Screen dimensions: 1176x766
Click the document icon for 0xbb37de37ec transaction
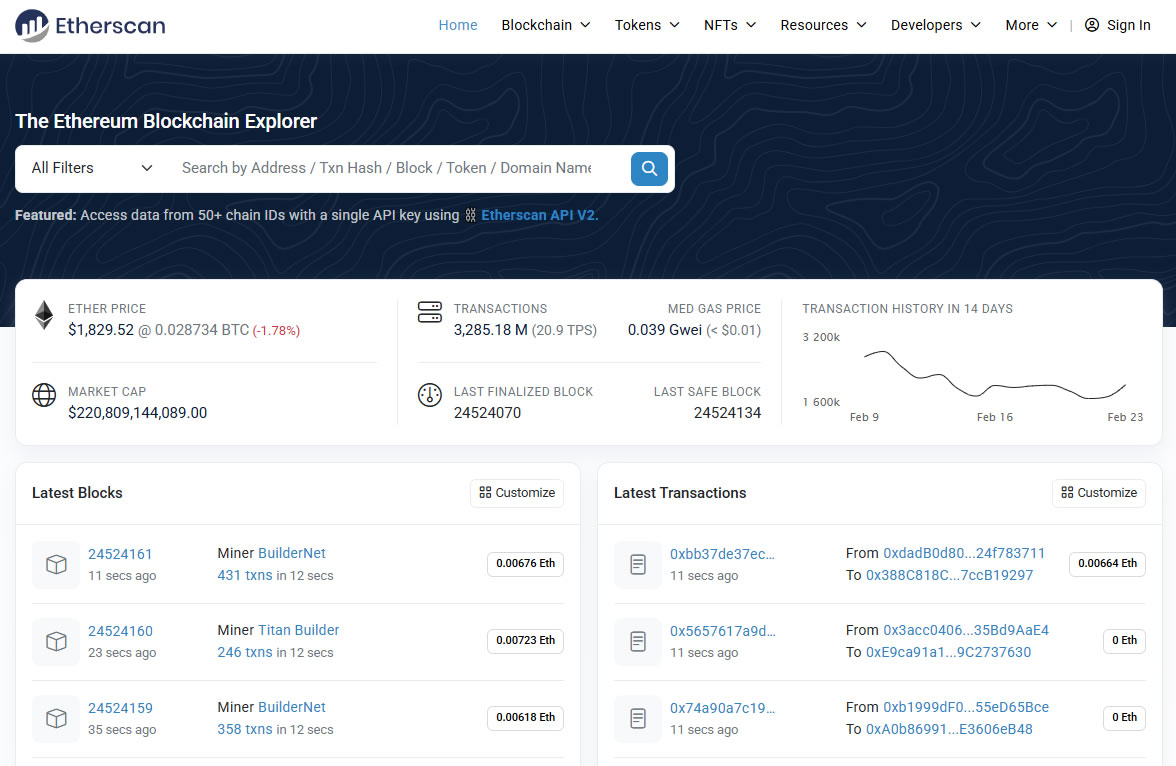click(x=638, y=564)
